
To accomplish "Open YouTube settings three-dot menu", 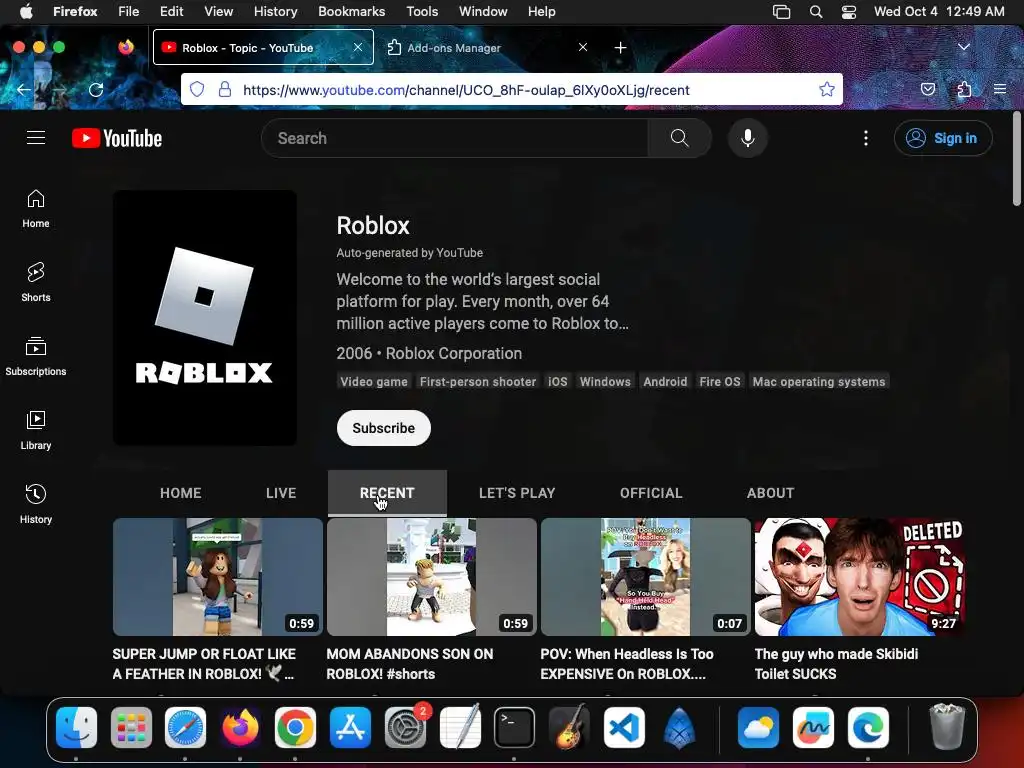I will (866, 138).
